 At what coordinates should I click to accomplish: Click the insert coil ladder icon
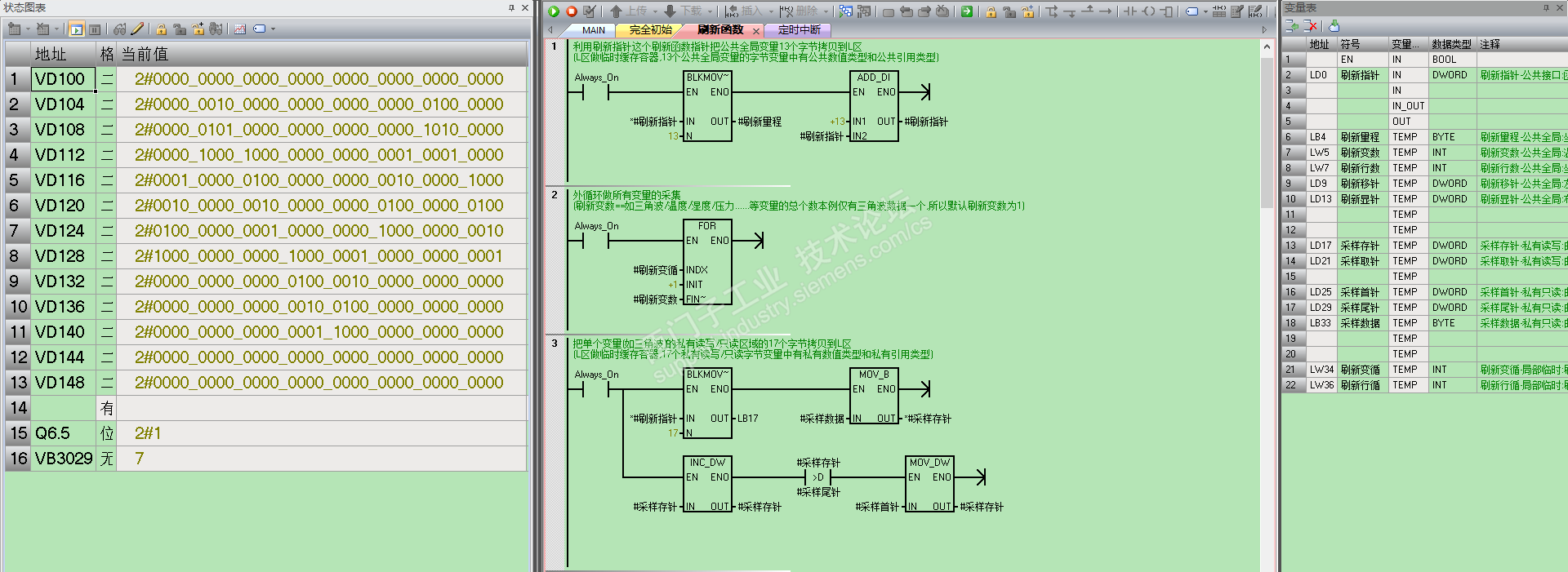pyautogui.click(x=1148, y=11)
